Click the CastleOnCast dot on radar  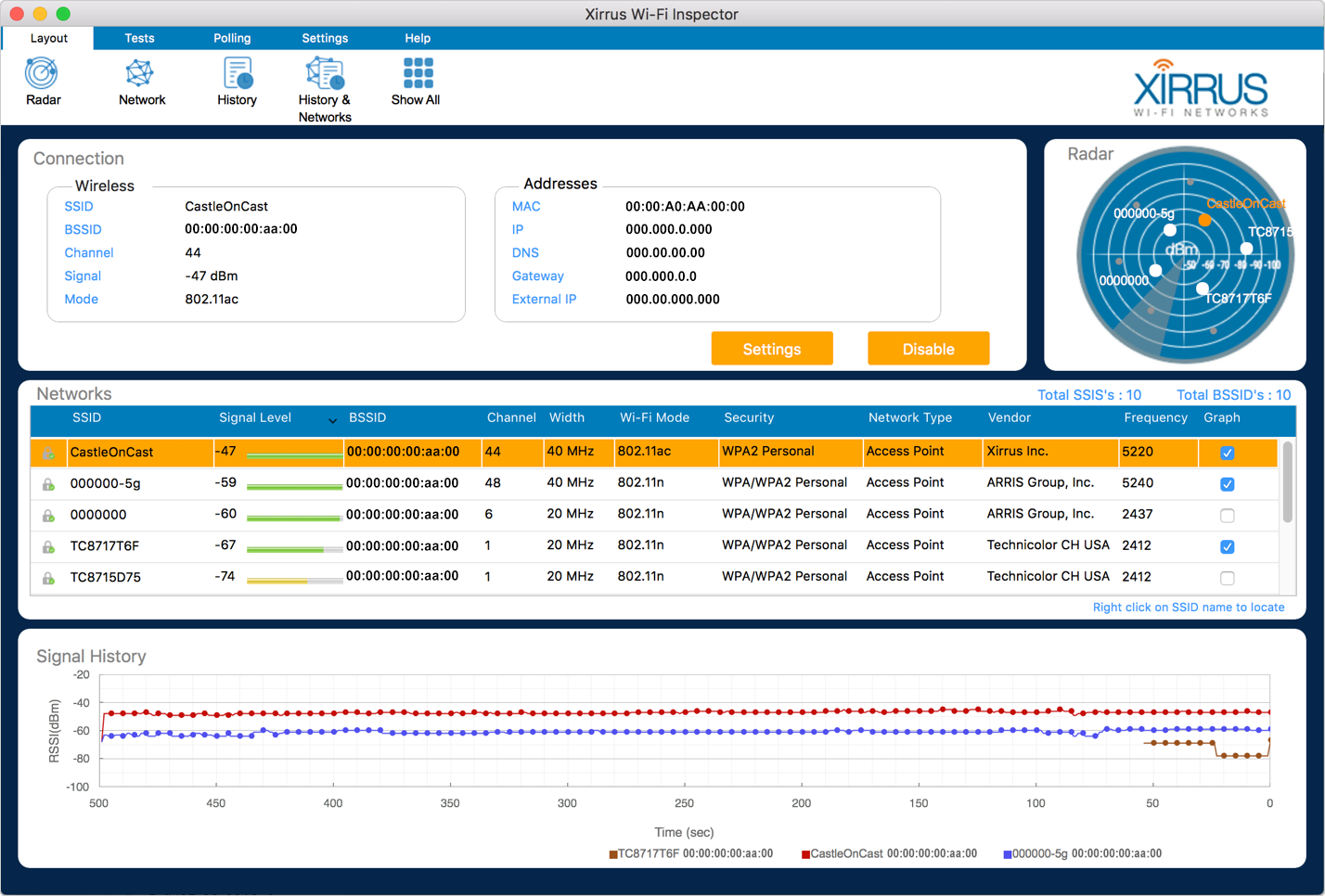(1204, 221)
